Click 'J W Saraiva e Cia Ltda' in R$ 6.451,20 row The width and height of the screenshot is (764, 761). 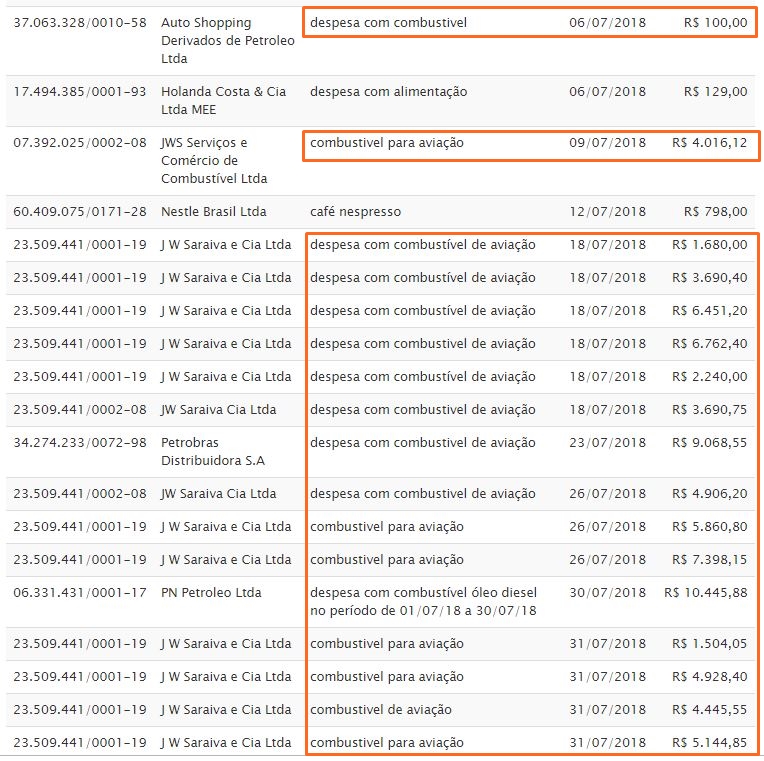pos(226,311)
